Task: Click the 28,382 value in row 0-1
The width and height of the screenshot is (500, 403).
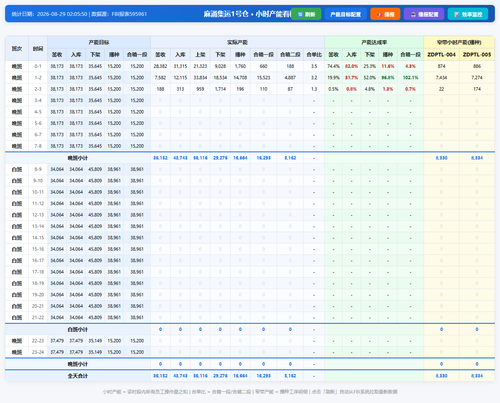Action: click(160, 66)
